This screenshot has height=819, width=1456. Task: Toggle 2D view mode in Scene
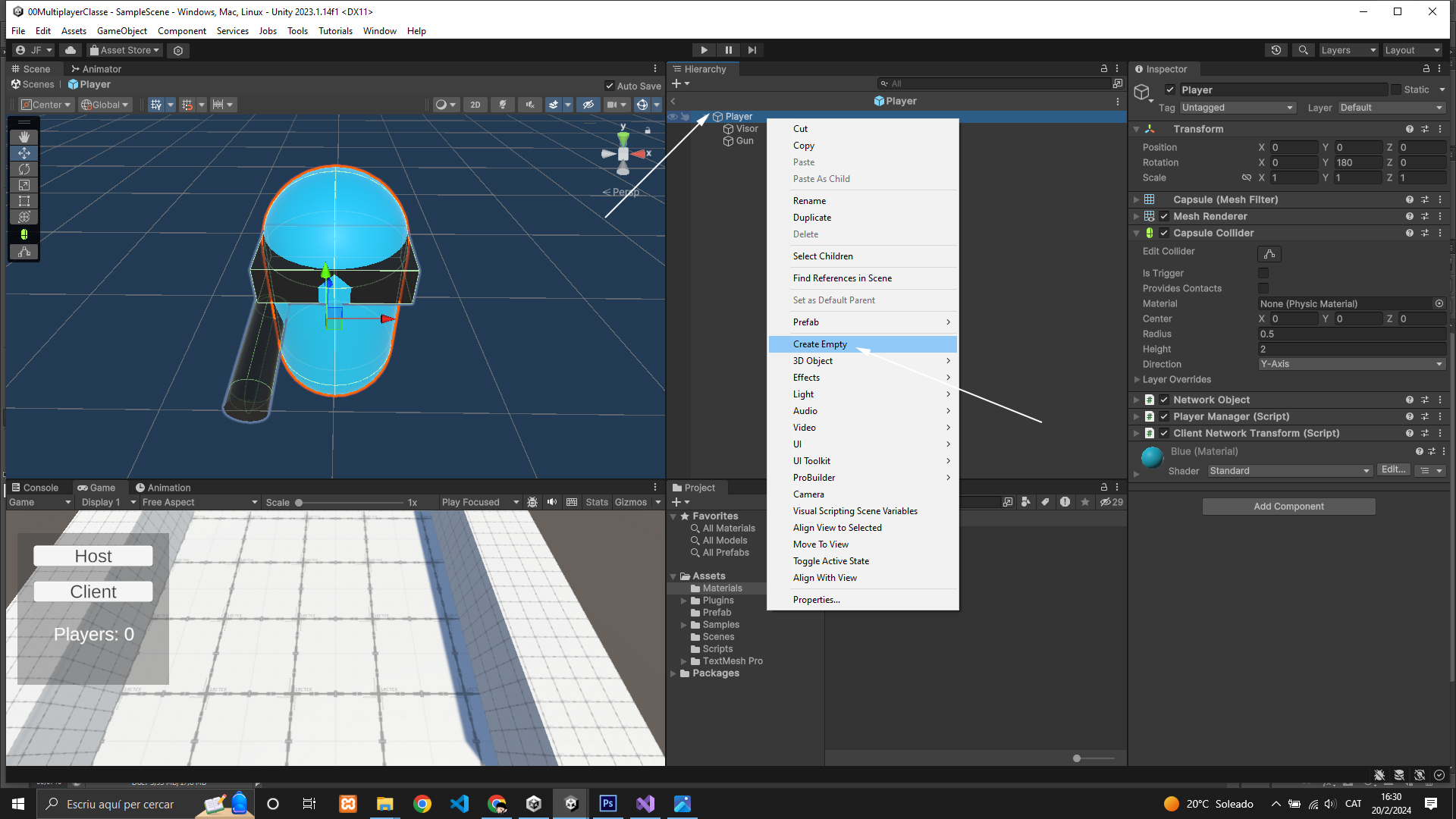click(475, 105)
